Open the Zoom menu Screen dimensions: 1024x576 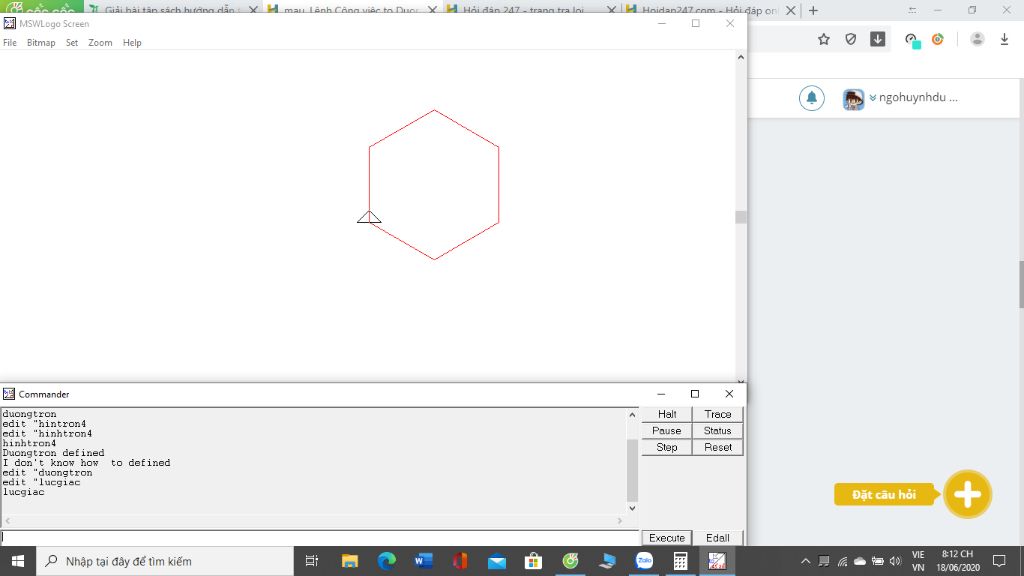pos(100,42)
